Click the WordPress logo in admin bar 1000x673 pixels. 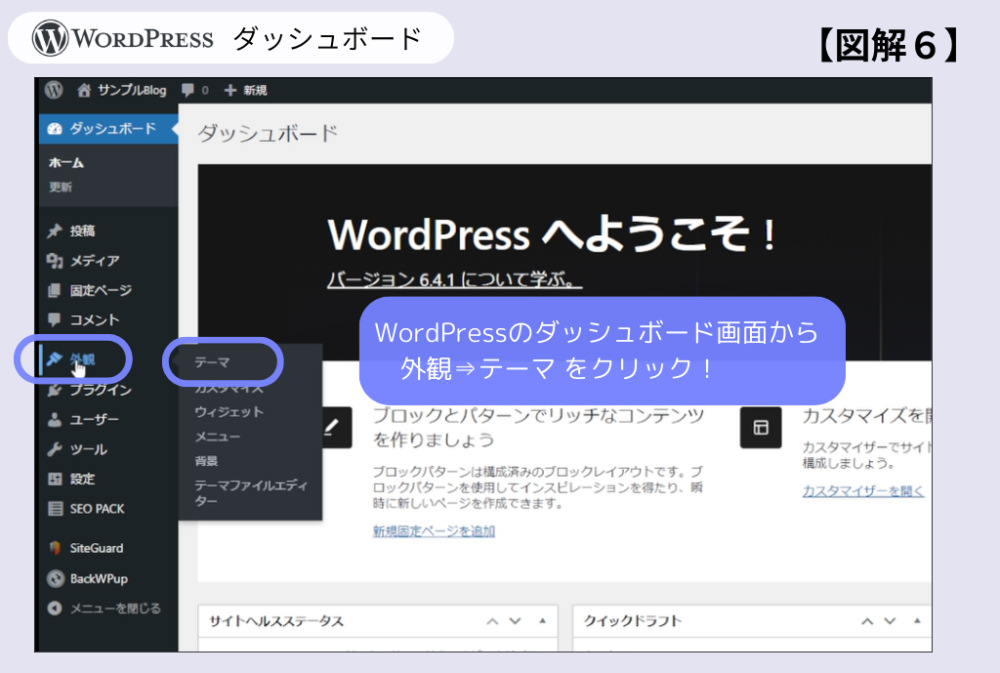click(x=54, y=90)
